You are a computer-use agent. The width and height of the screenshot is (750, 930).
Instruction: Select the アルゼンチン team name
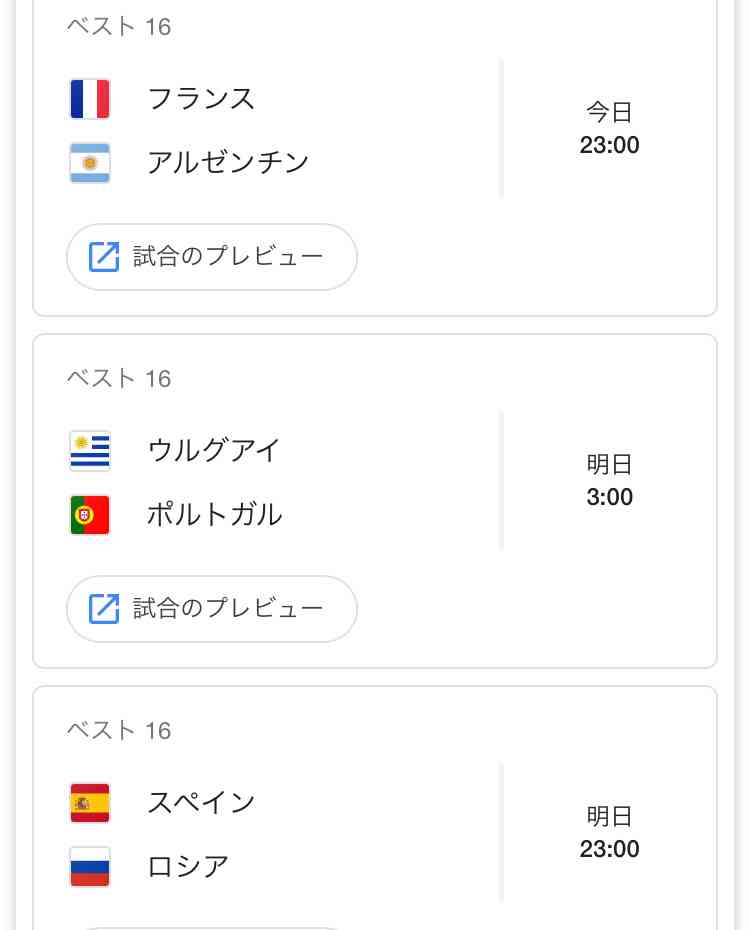point(228,163)
